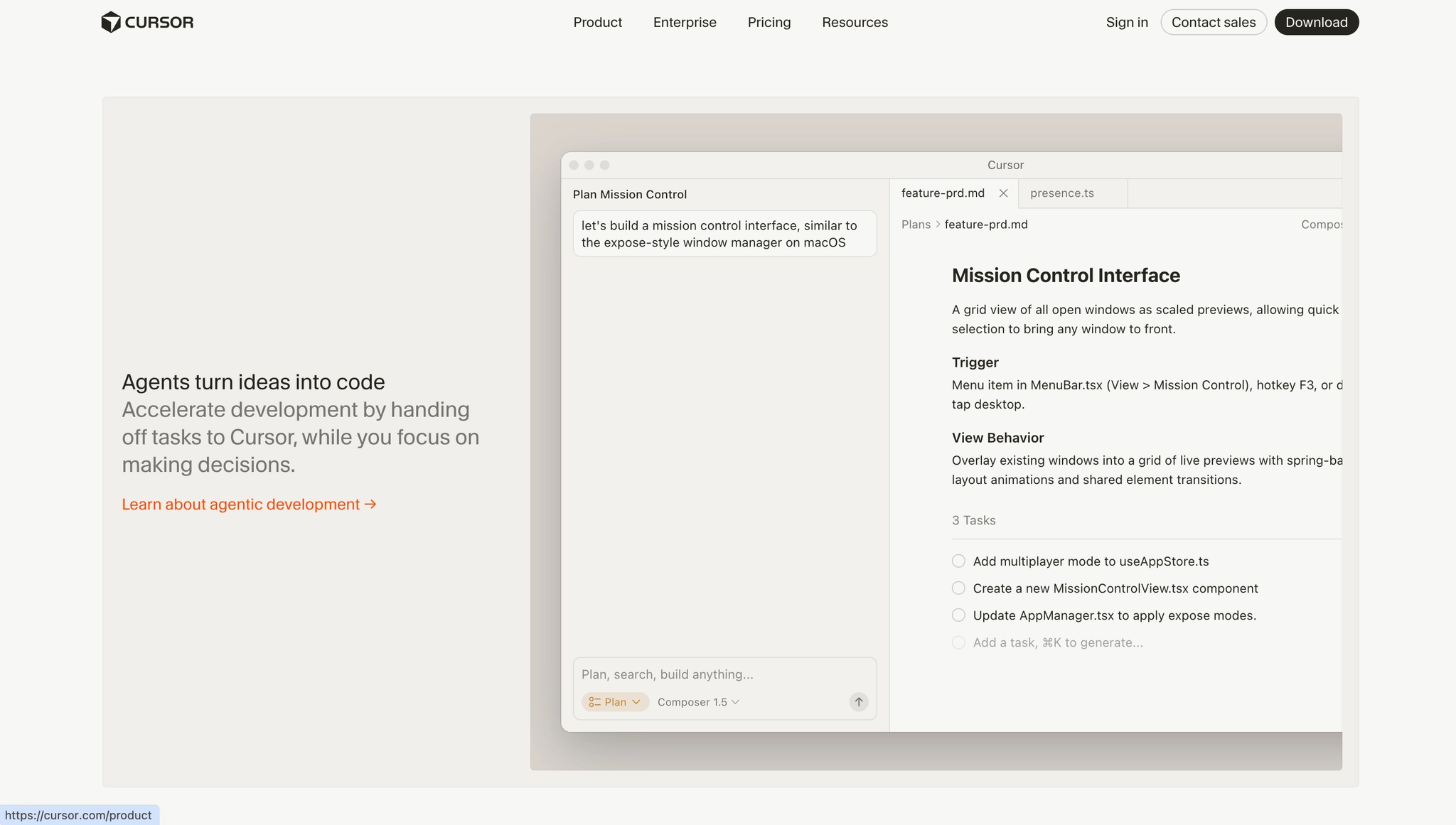The height and width of the screenshot is (825, 1456).
Task: Check the Update AppManager.tsx task circle
Action: [x=958, y=615]
